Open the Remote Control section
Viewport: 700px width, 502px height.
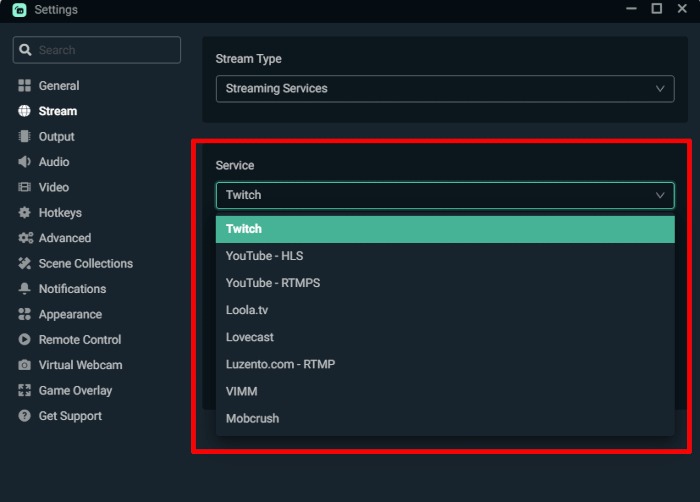tap(80, 340)
